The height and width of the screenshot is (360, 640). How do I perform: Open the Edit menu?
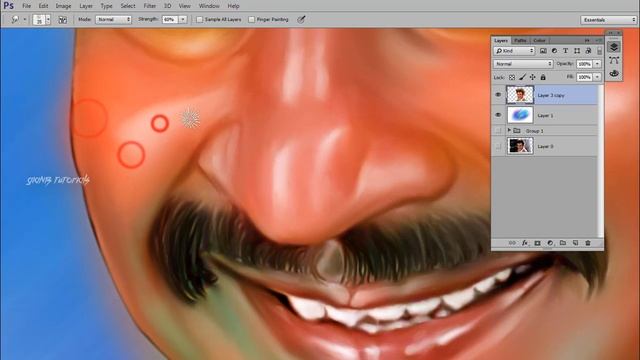coord(43,6)
